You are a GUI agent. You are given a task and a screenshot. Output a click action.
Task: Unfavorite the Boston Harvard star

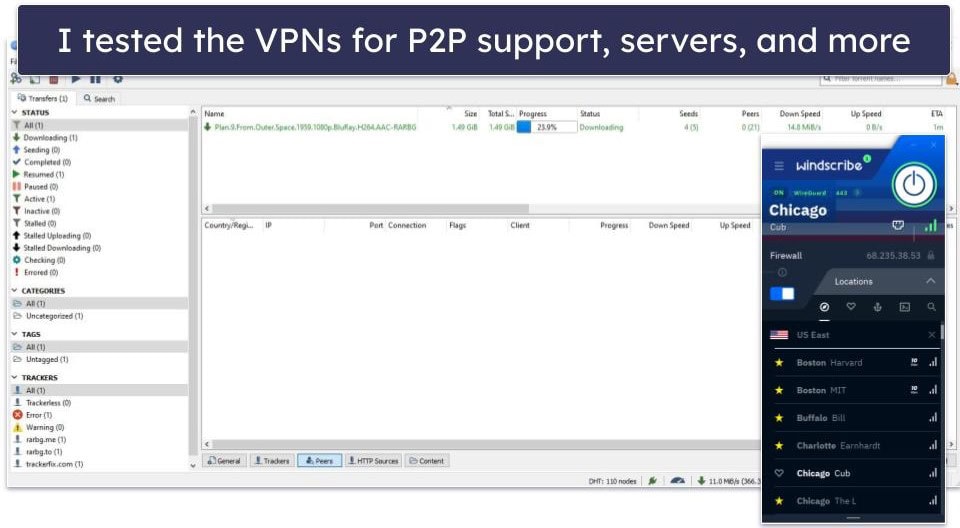[x=779, y=363]
